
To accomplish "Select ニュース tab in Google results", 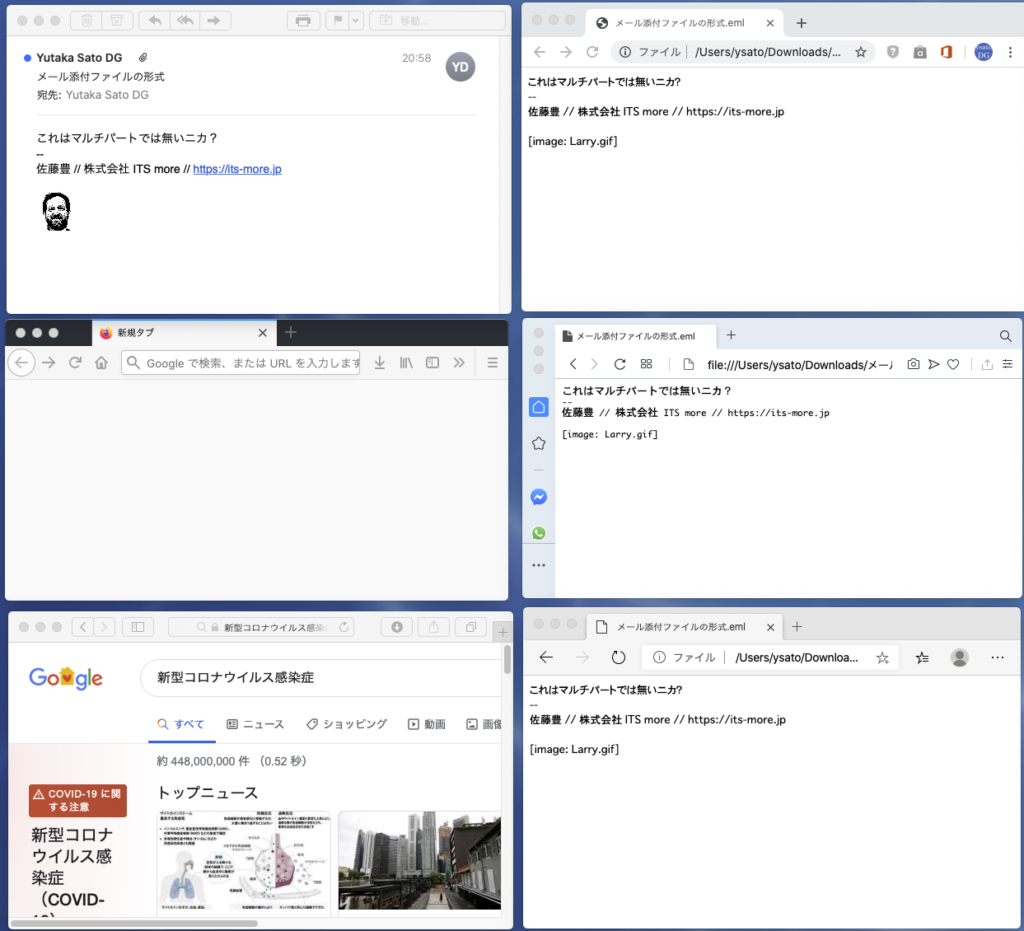I will click(255, 724).
